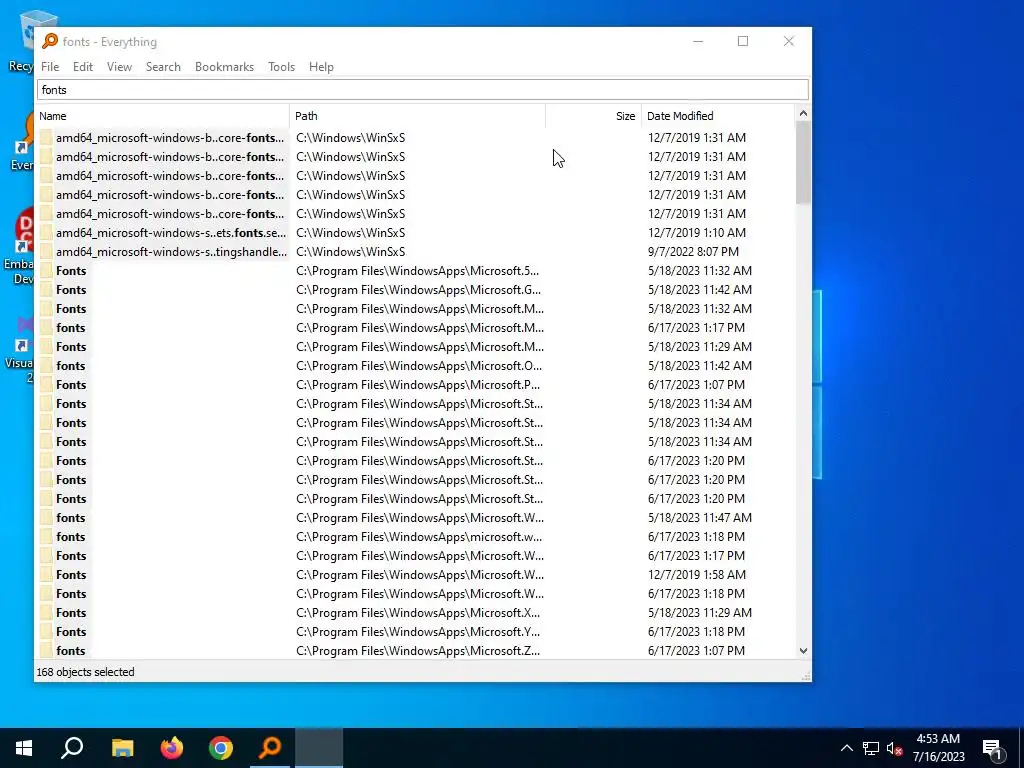The width and height of the screenshot is (1024, 768).
Task: Click the Everything magnifier icon in title bar
Action: [x=50, y=41]
